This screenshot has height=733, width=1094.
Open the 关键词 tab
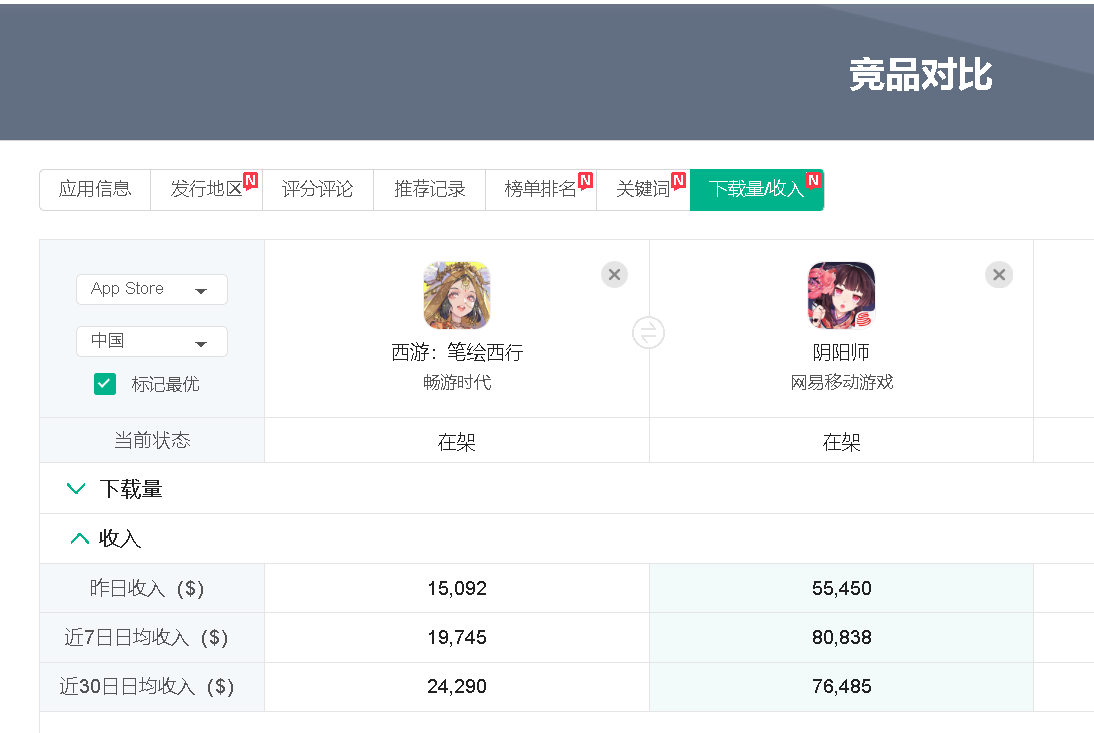[643, 190]
